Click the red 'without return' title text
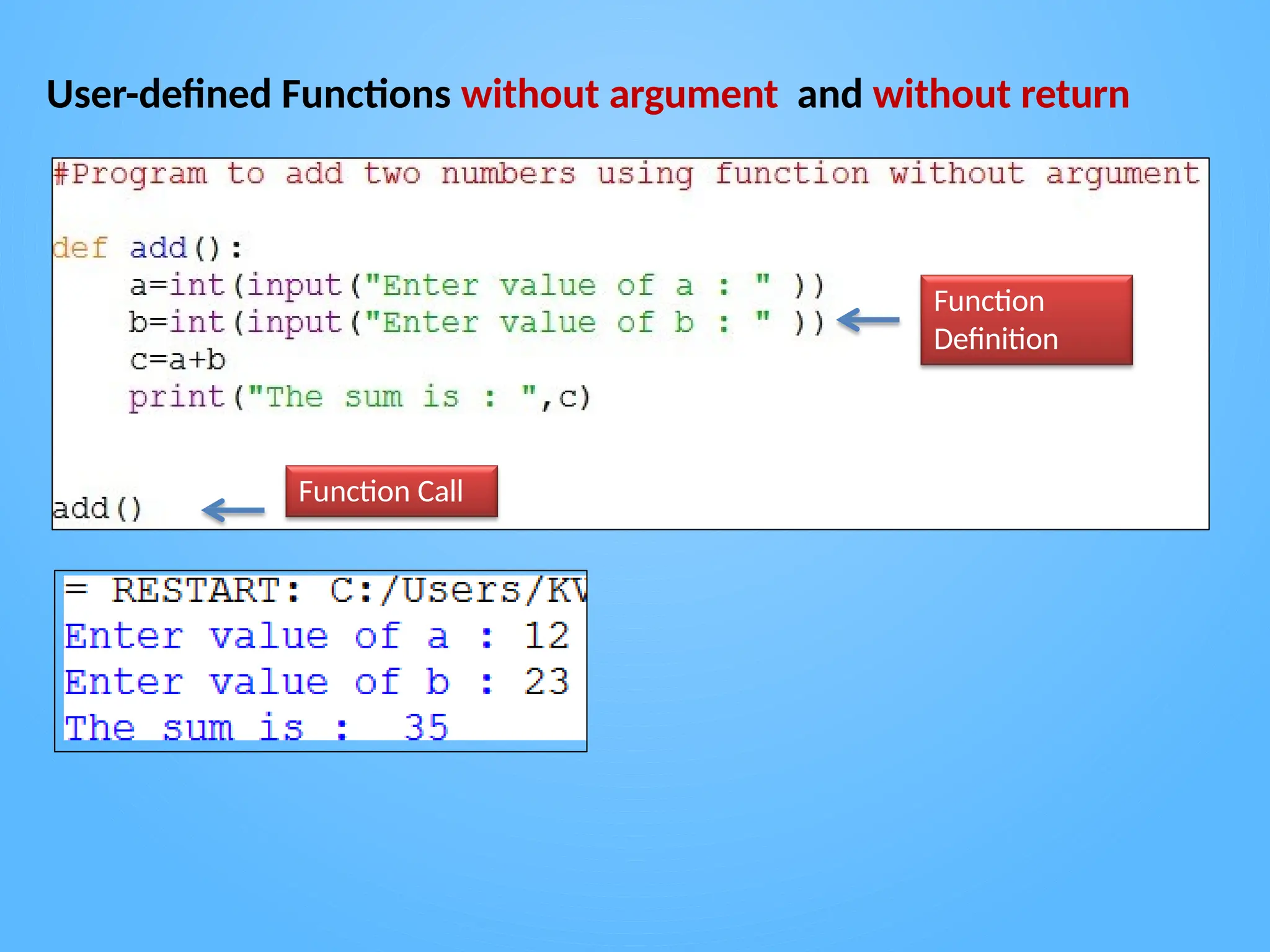Screen dimensions: 1270x952 click(x=1001, y=94)
